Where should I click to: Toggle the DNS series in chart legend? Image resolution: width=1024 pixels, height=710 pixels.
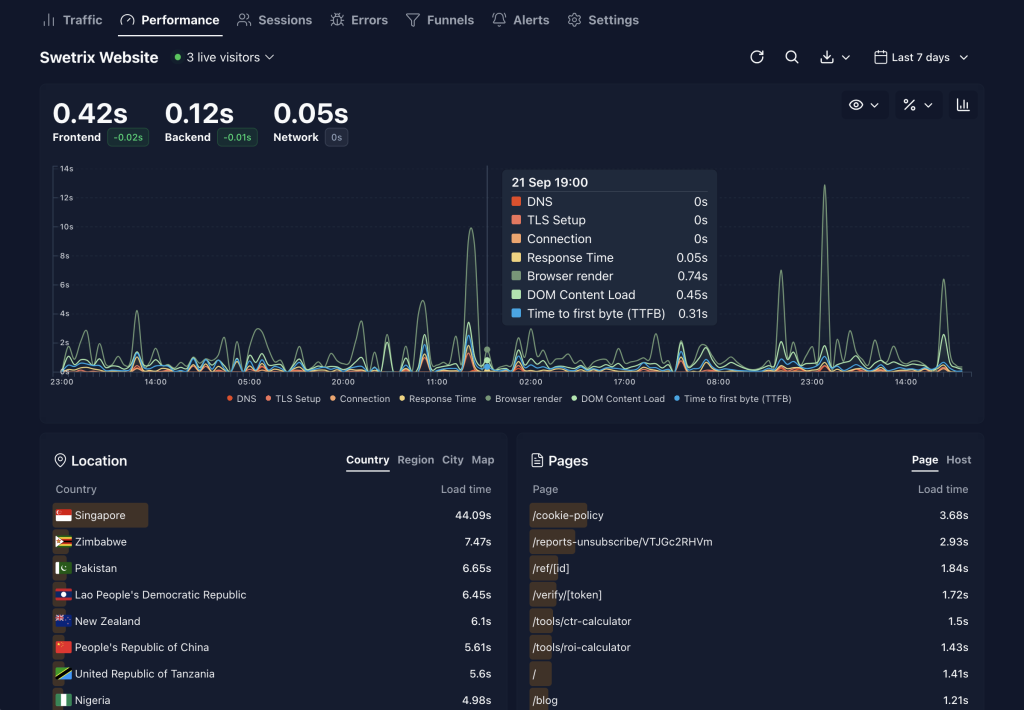point(241,399)
